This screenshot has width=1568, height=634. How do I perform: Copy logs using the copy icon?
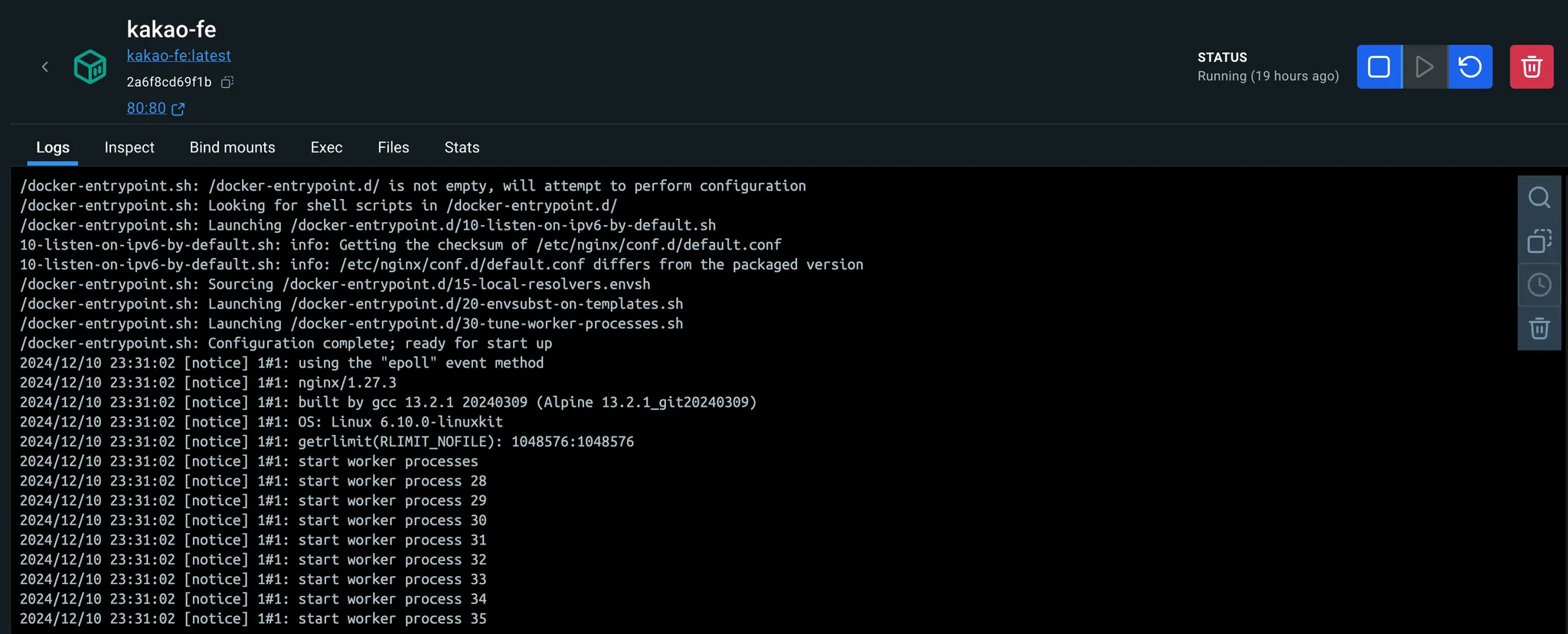[x=1539, y=241]
